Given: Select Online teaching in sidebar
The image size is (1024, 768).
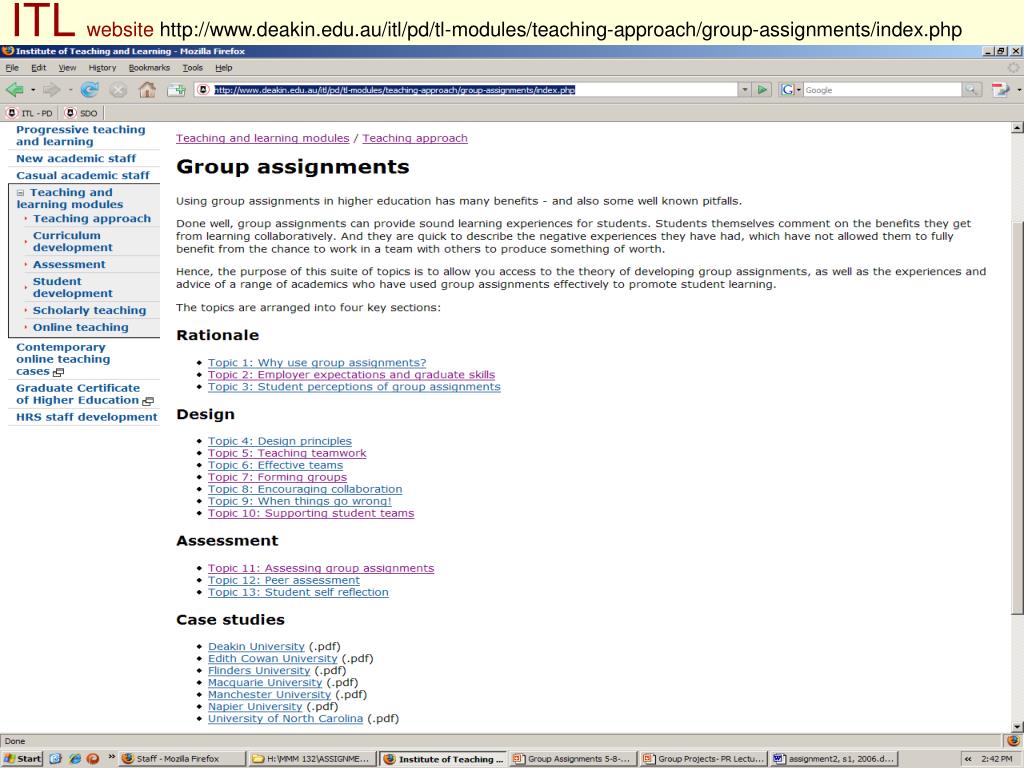Looking at the screenshot, I should tap(80, 327).
